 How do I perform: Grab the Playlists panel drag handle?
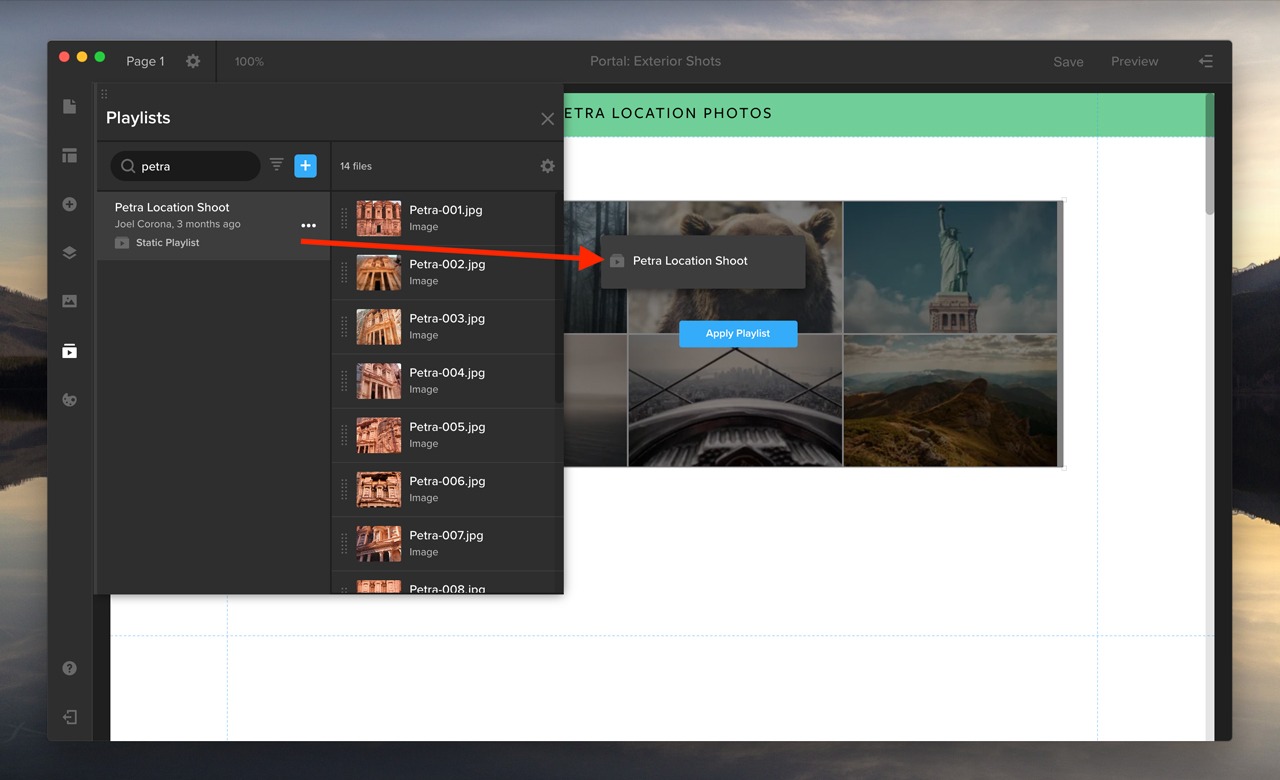coord(104,94)
